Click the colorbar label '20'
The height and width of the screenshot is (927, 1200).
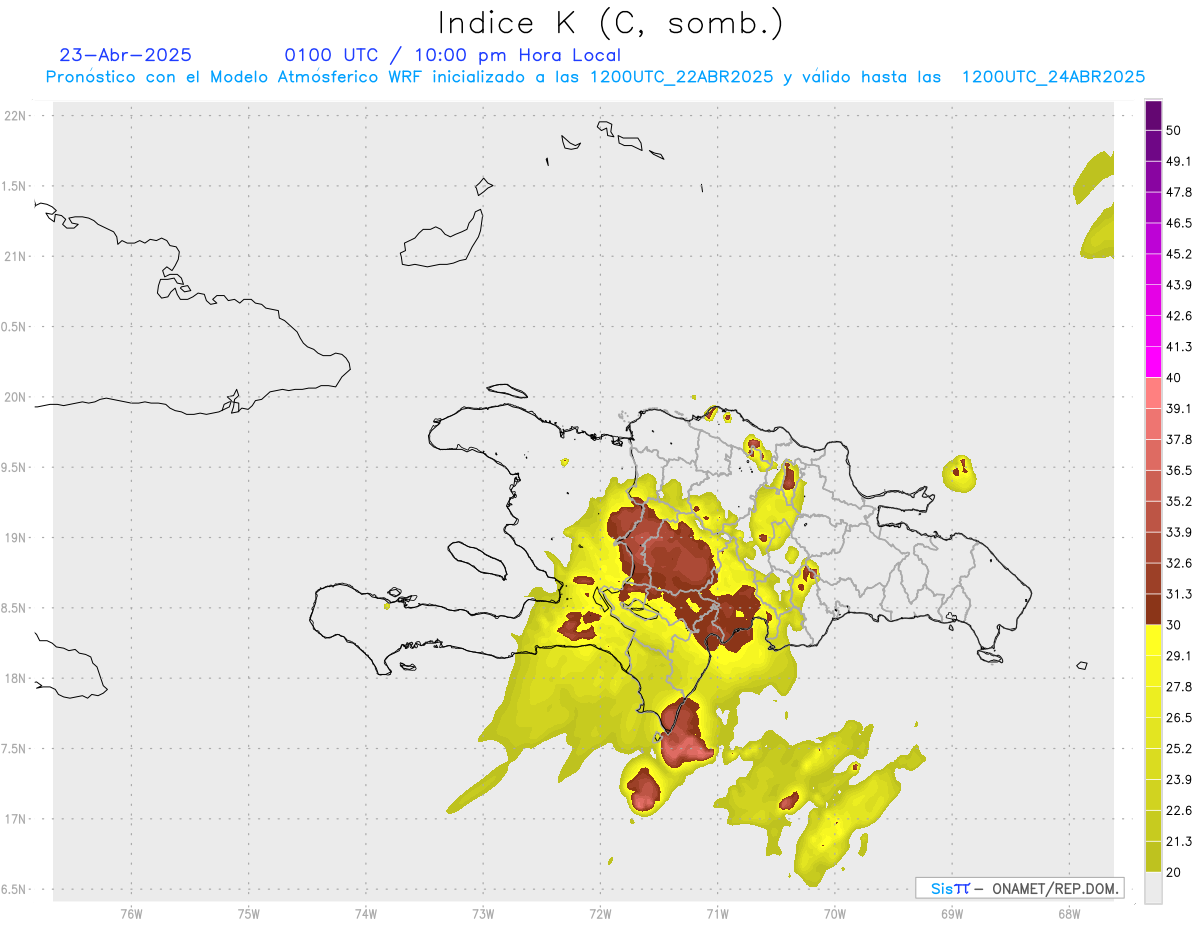click(1175, 872)
